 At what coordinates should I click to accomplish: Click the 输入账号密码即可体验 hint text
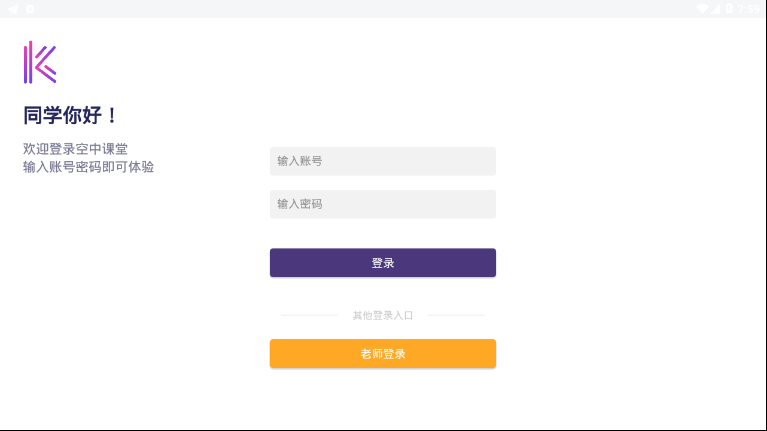pyautogui.click(x=88, y=167)
